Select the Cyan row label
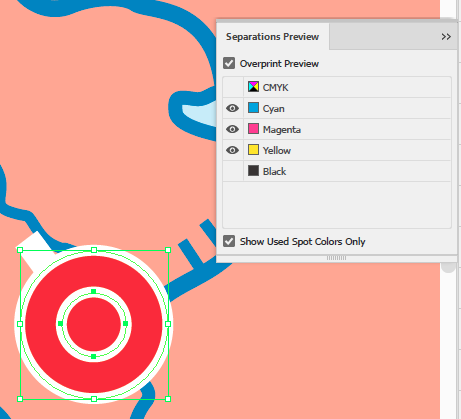This screenshot has width=461, height=419. (x=273, y=109)
